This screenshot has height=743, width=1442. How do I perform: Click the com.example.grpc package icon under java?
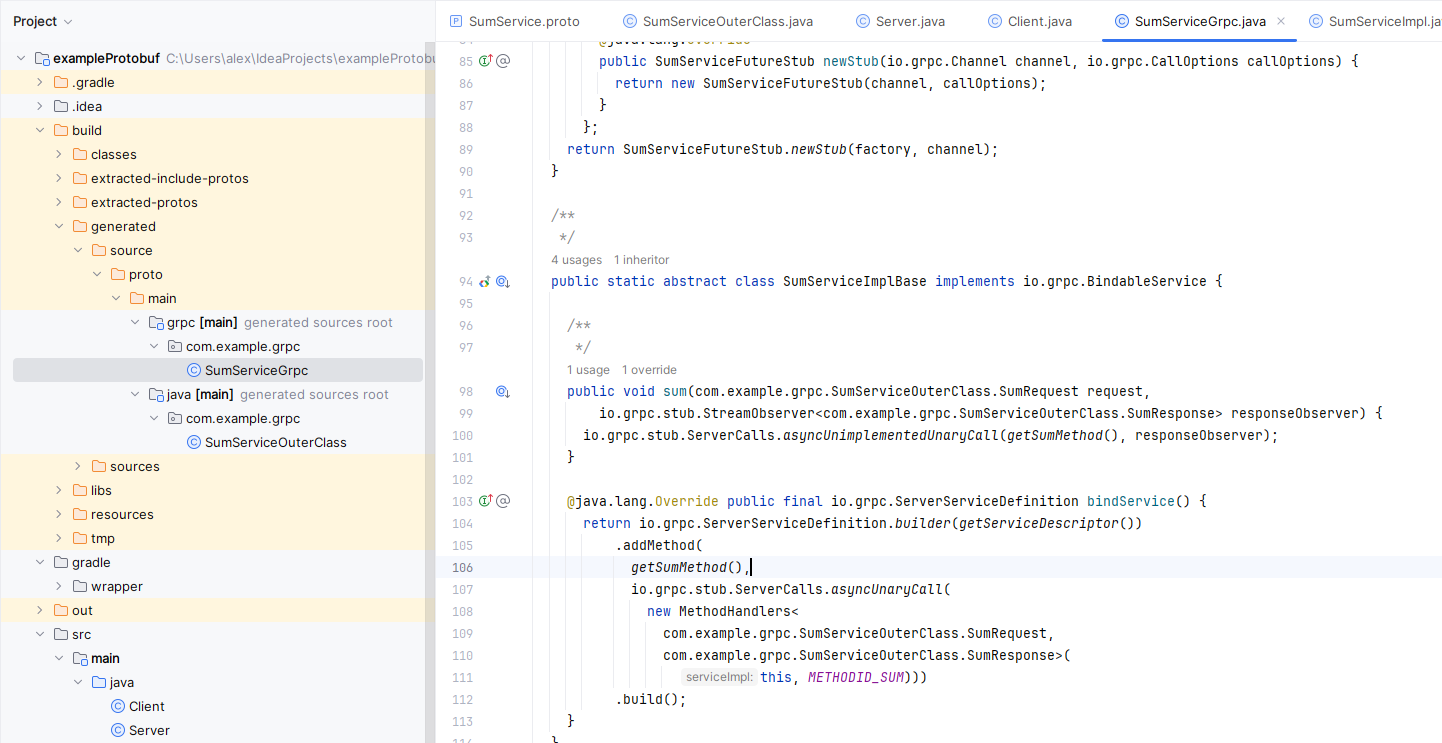pyautogui.click(x=174, y=418)
